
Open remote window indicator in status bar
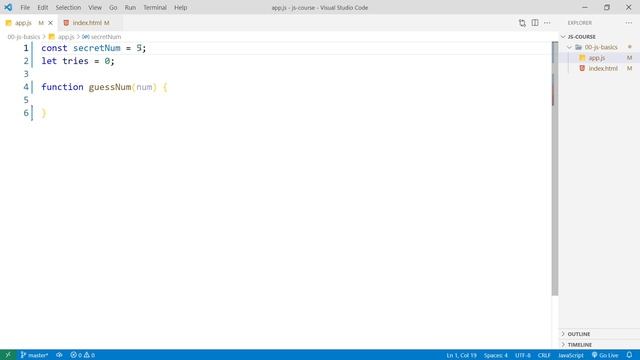click(x=8, y=355)
